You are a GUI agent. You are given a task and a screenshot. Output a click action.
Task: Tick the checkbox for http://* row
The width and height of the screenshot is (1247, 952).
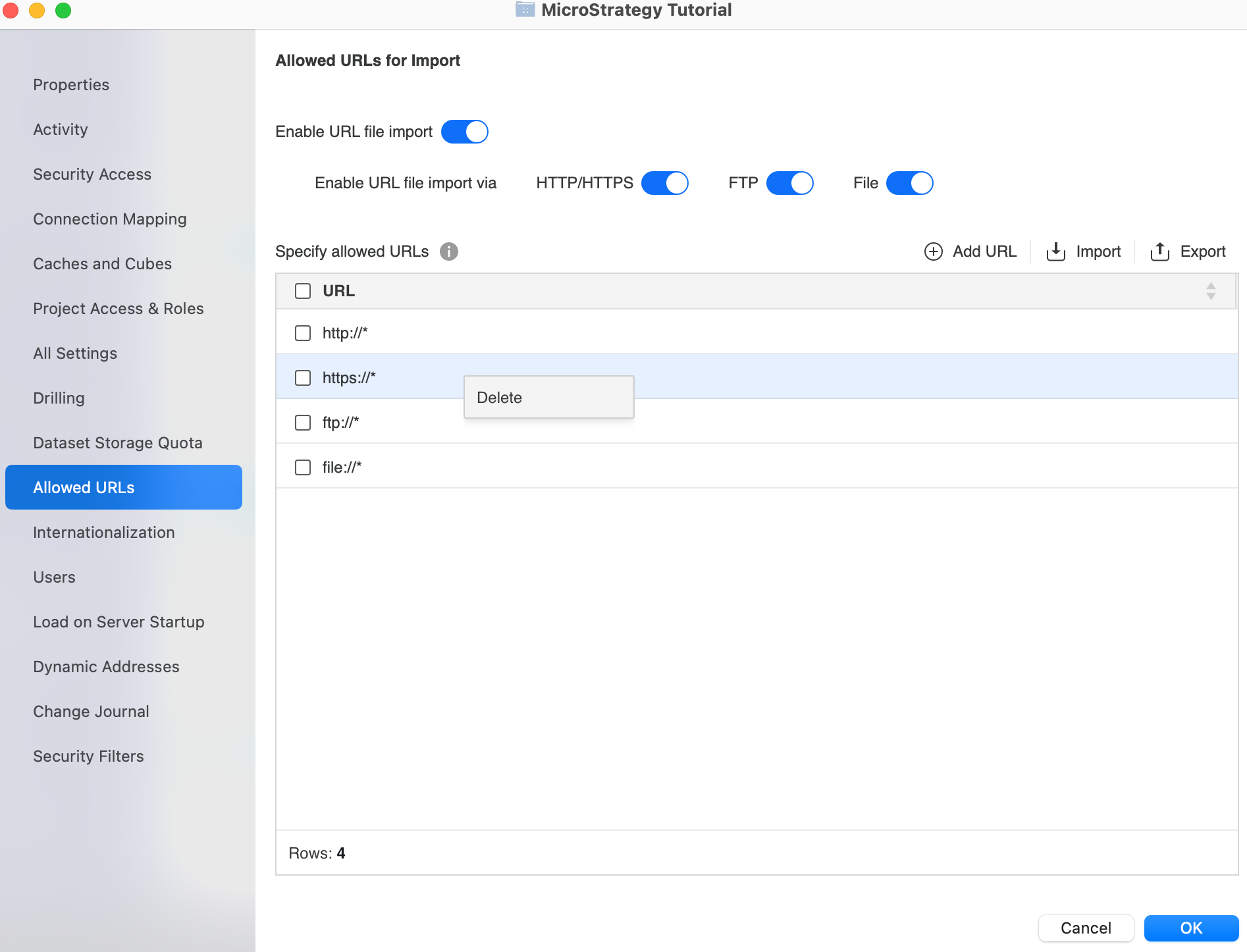[x=303, y=333]
